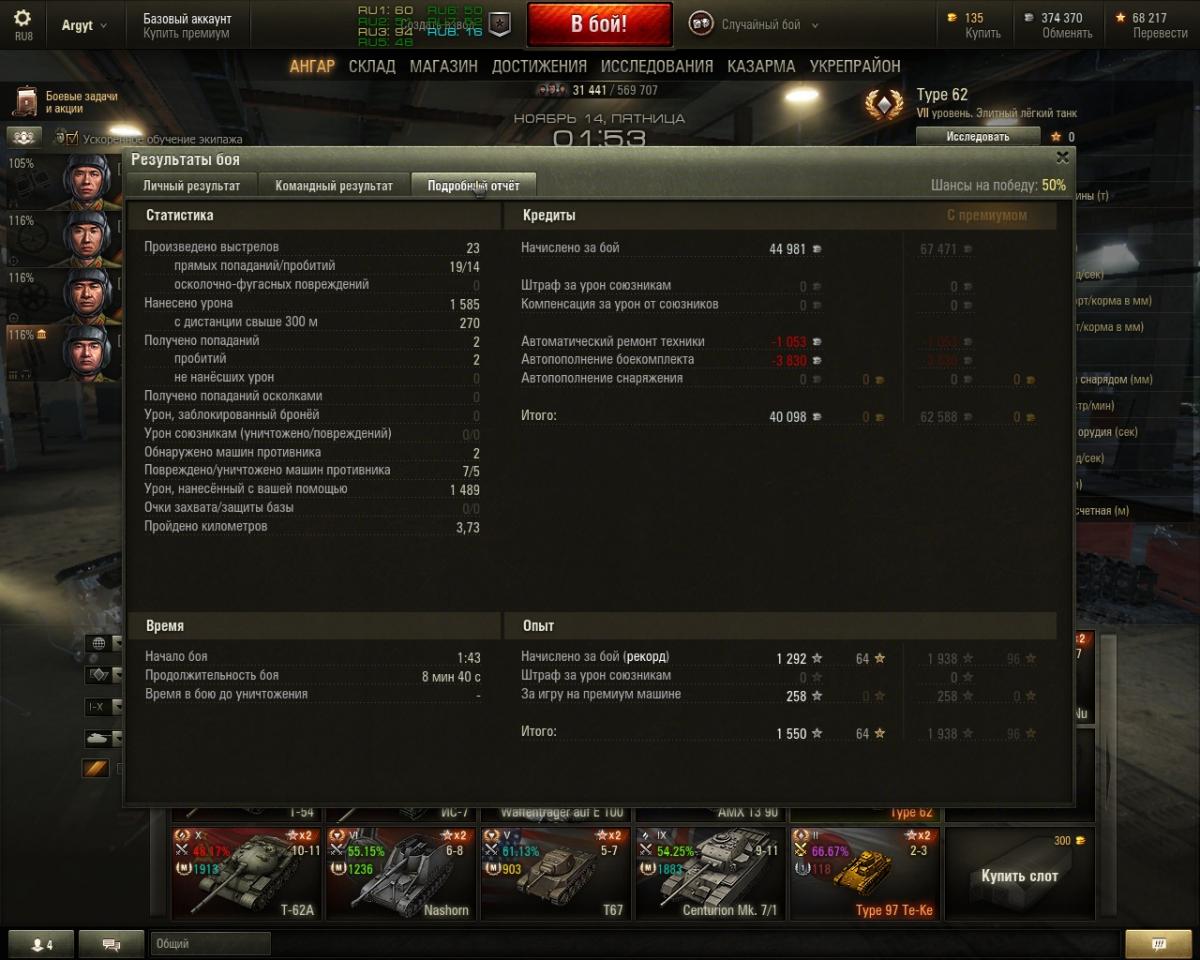Toggle accelerated crew training checkbox
Viewport: 1200px width, 960px height.
[60, 138]
